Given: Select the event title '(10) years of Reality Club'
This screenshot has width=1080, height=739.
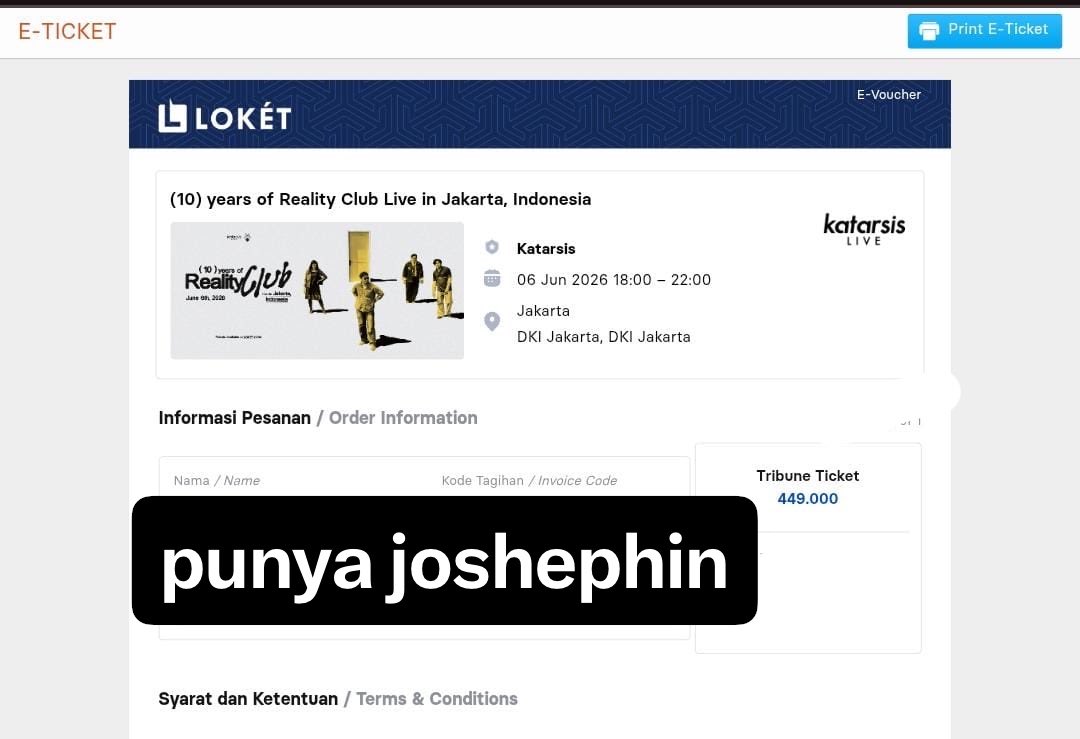Looking at the screenshot, I should [380, 199].
